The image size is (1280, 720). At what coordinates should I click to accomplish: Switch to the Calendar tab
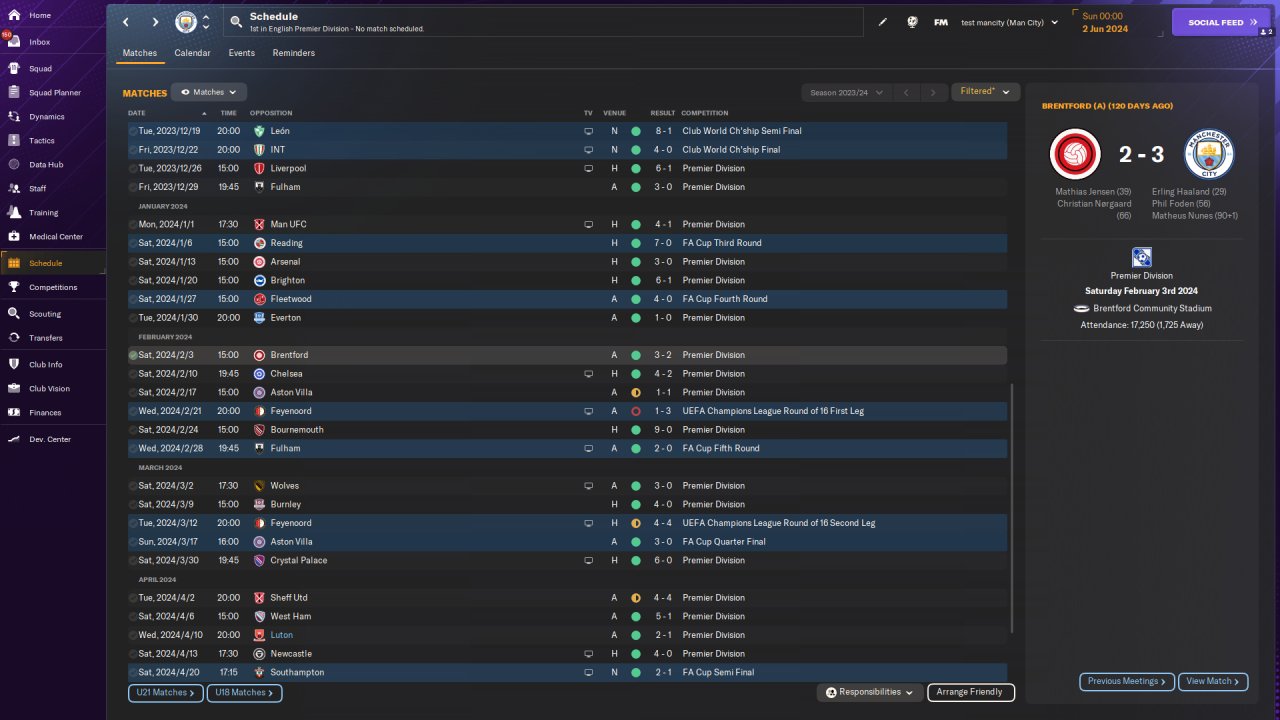(x=192, y=53)
